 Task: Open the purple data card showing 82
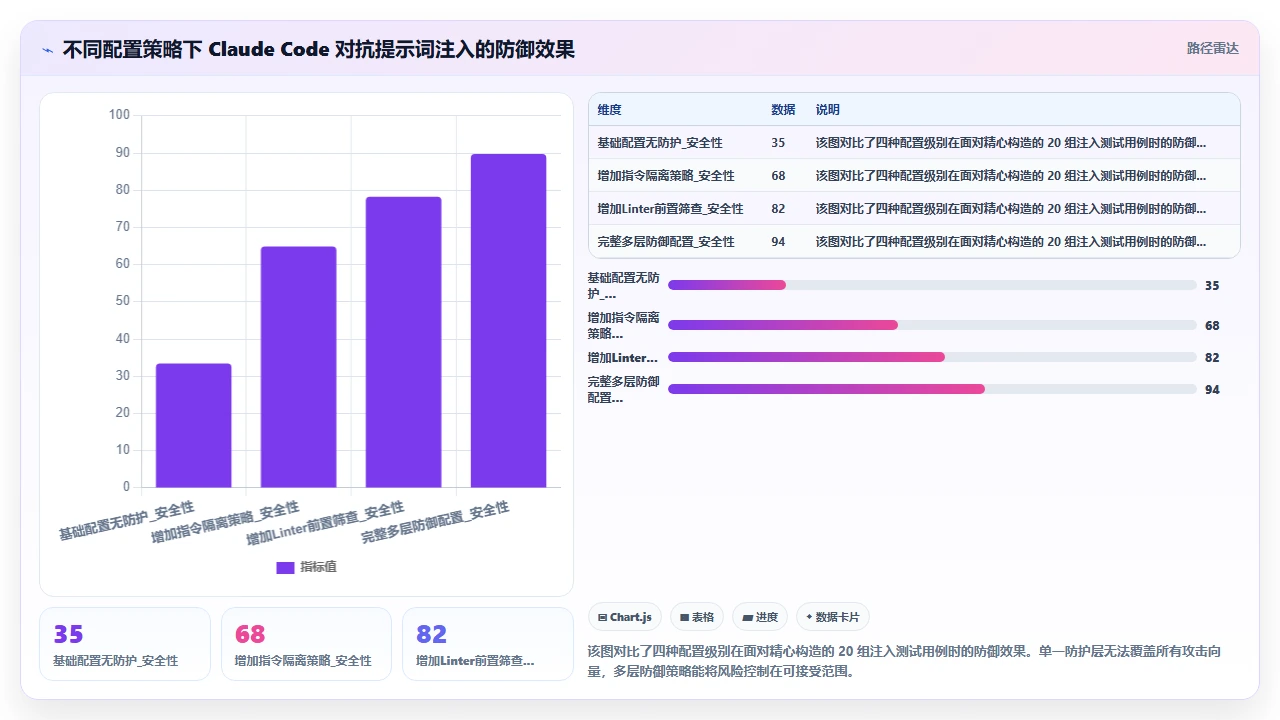pyautogui.click(x=487, y=644)
